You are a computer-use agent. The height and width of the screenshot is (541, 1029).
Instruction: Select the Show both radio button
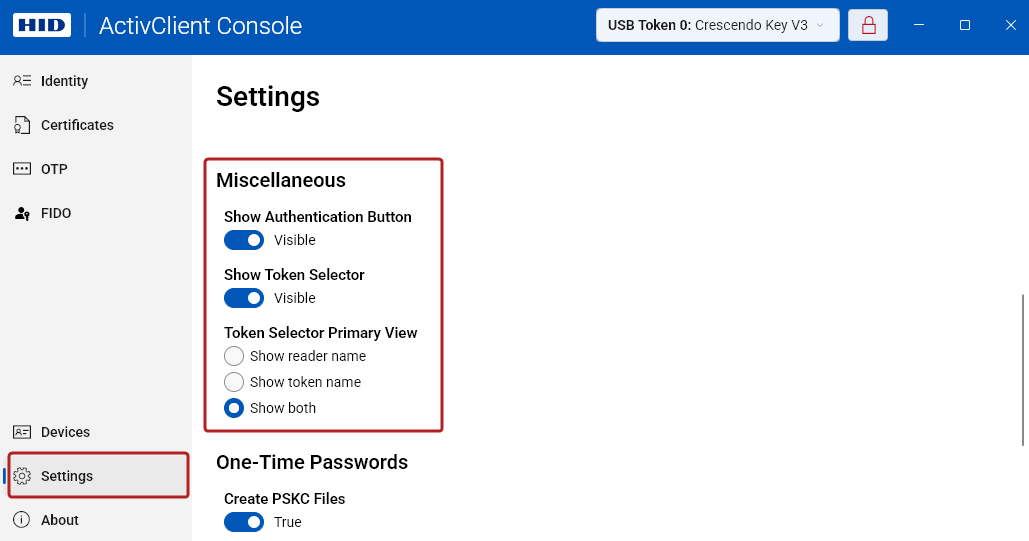[x=234, y=408]
